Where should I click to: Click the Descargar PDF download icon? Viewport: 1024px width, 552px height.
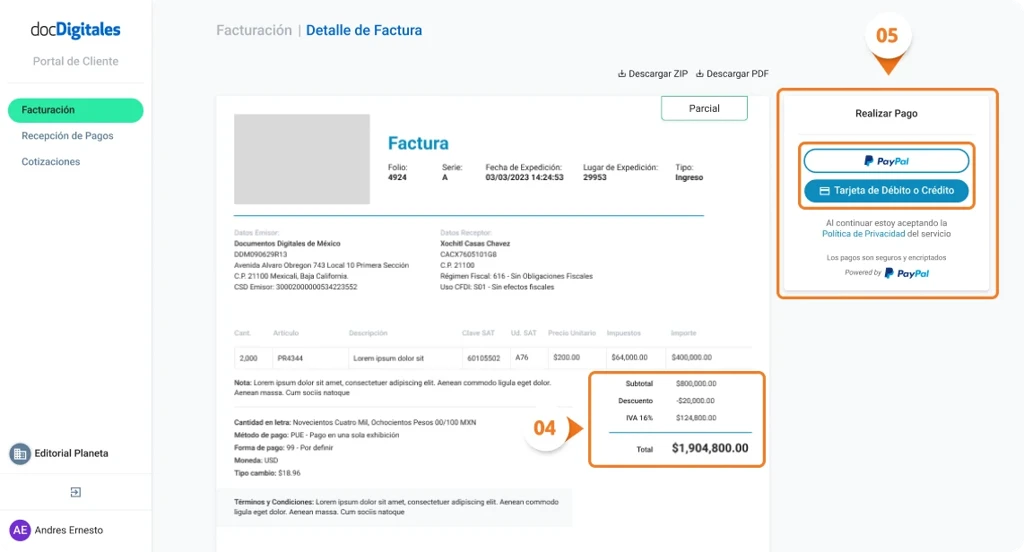(x=699, y=74)
